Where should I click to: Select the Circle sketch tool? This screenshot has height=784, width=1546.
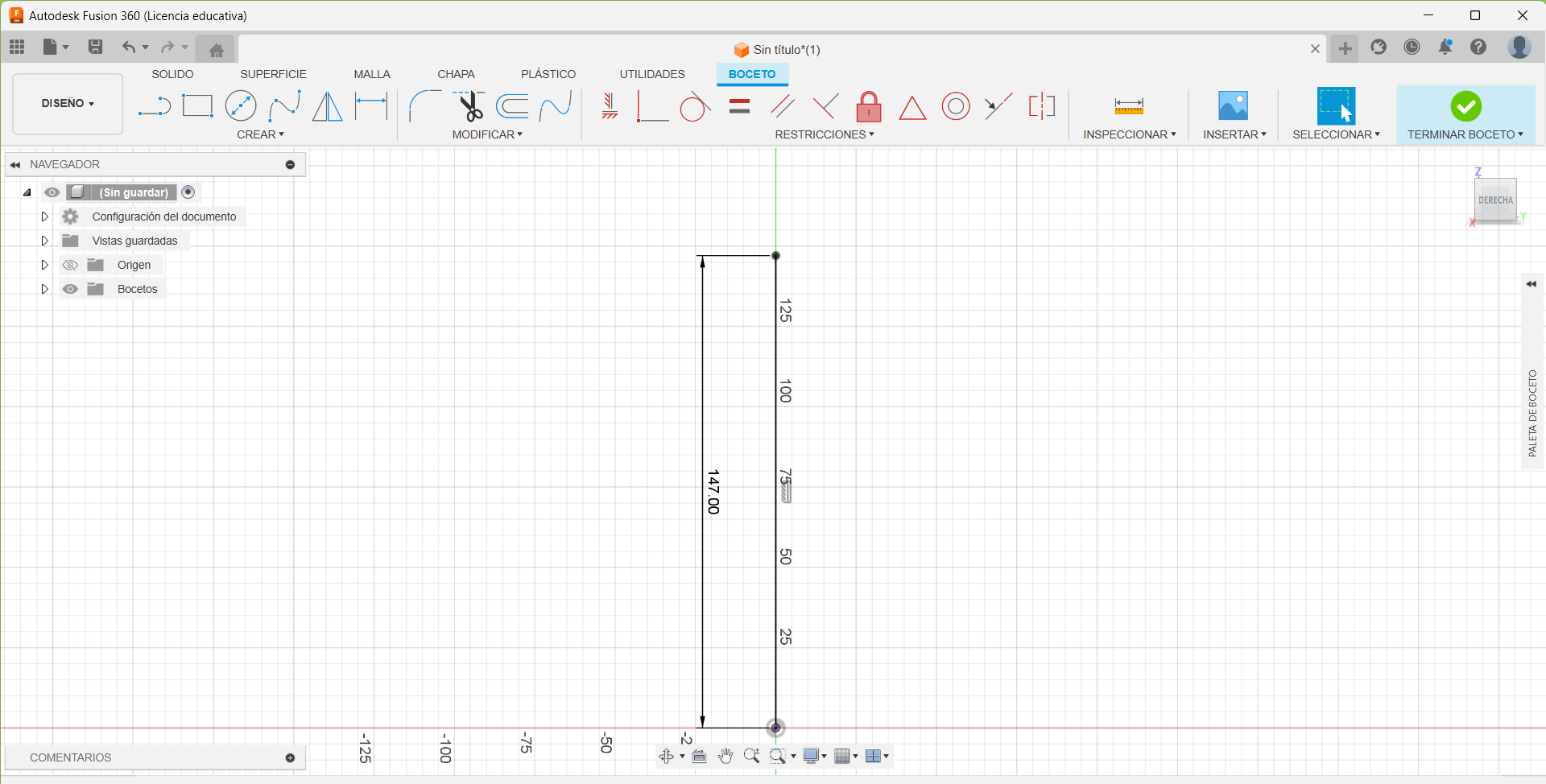click(241, 106)
